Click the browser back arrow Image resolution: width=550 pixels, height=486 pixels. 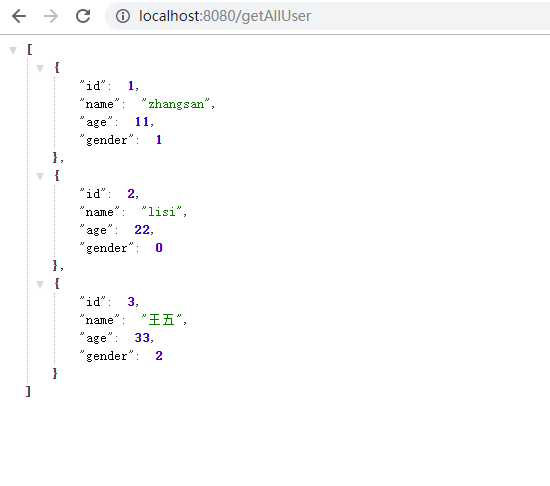coord(19,16)
